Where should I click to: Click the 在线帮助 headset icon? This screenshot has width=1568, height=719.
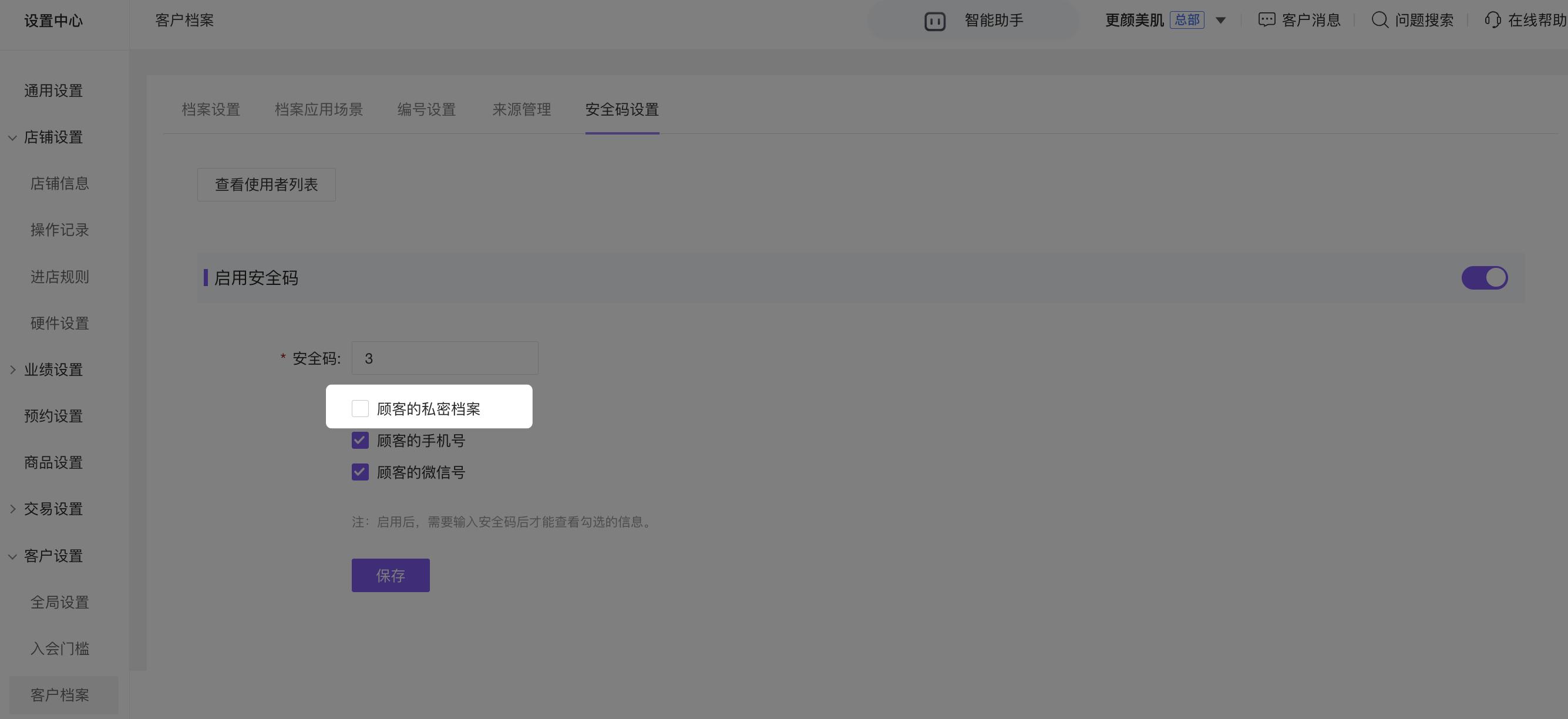coord(1492,20)
